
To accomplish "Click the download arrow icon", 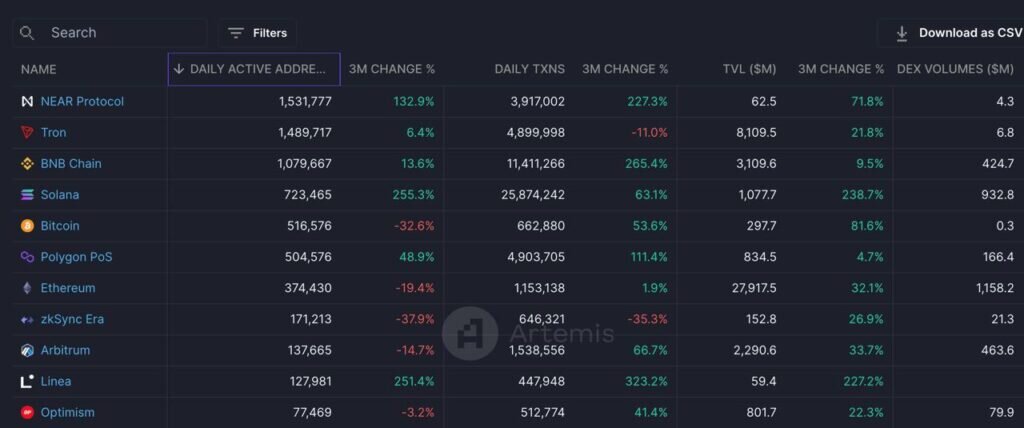I will tap(902, 33).
